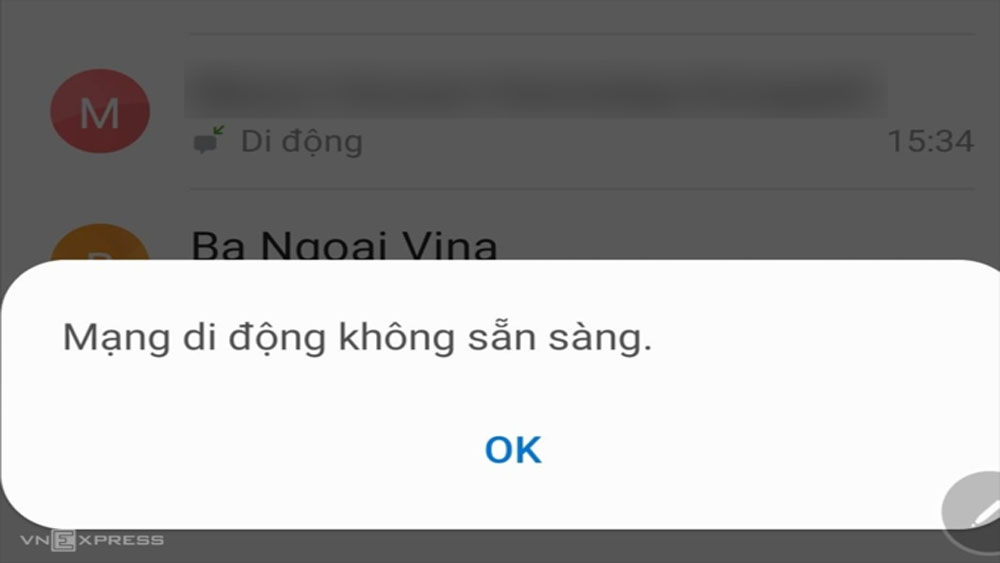
Task: Tap the orange avatar beside Ba Ngoai Vina
Action: [x=99, y=243]
